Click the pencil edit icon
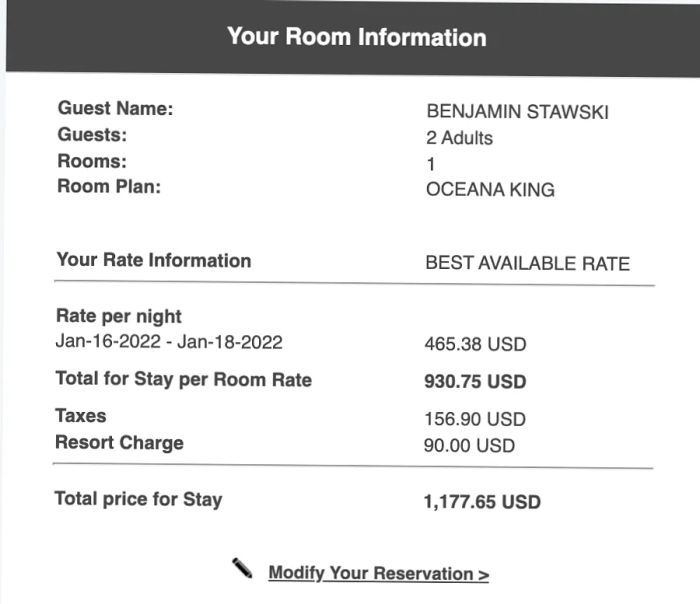 pos(242,568)
